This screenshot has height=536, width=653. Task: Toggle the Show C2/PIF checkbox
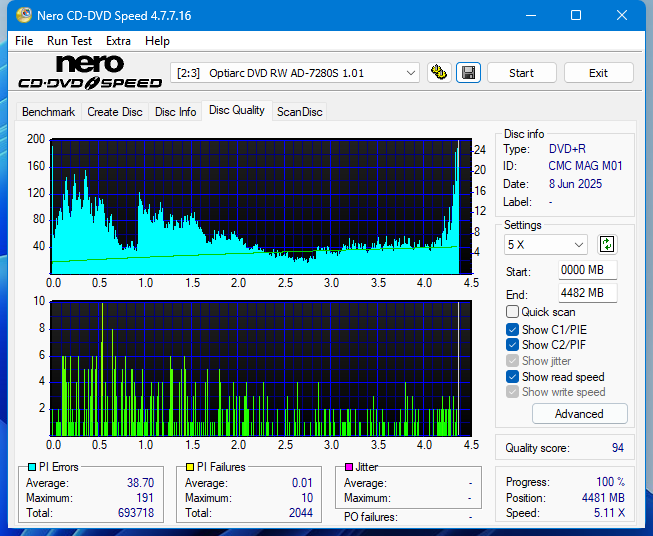click(513, 345)
